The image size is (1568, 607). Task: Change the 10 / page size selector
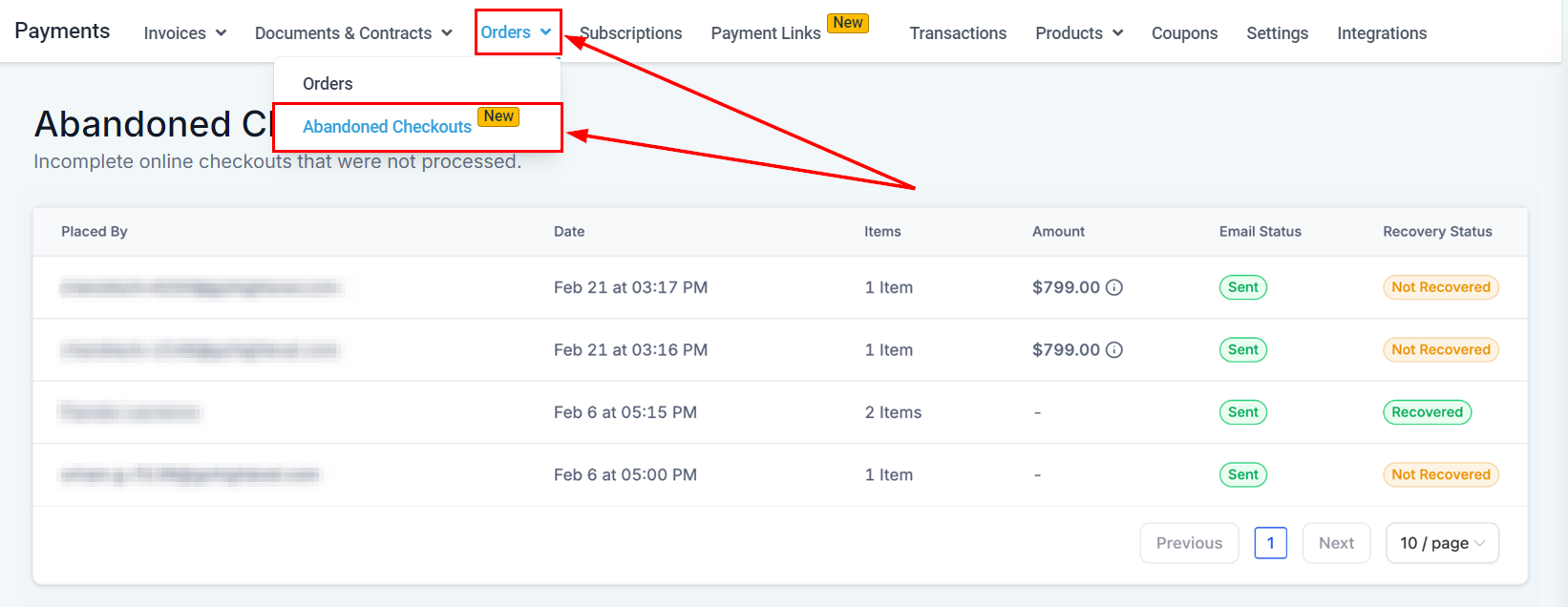coord(1441,543)
